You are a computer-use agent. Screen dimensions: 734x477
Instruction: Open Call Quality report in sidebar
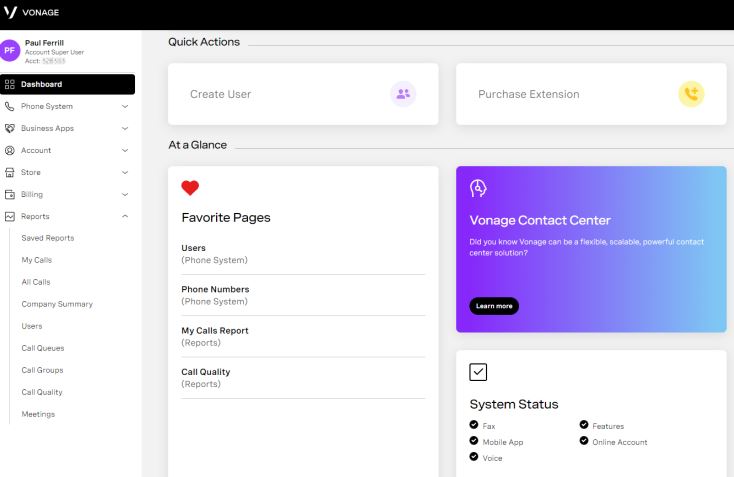tap(42, 392)
